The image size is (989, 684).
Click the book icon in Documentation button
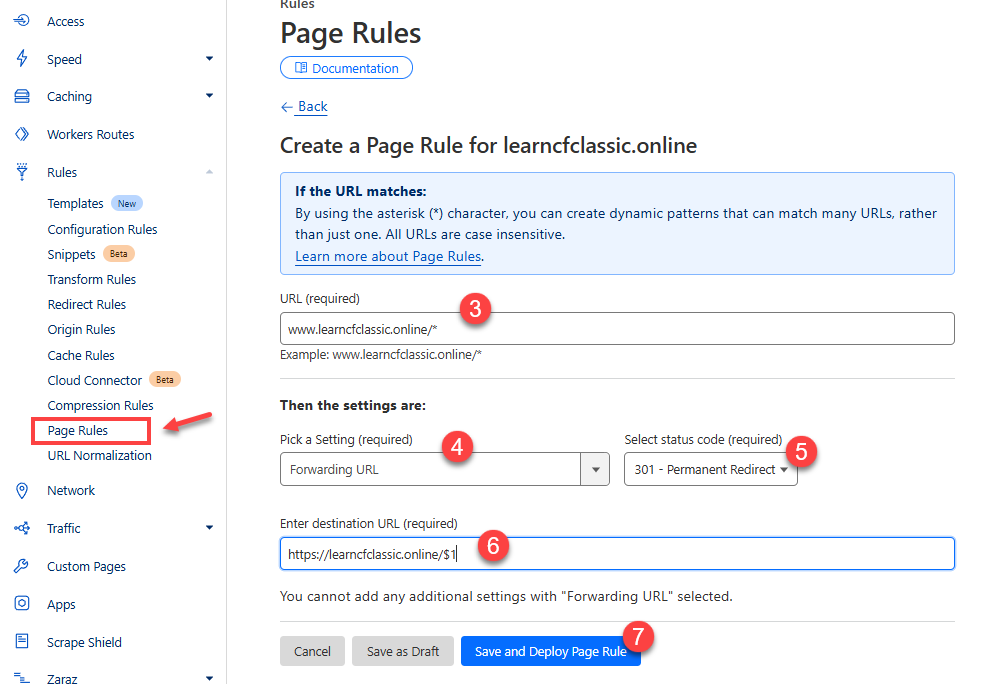[301, 68]
